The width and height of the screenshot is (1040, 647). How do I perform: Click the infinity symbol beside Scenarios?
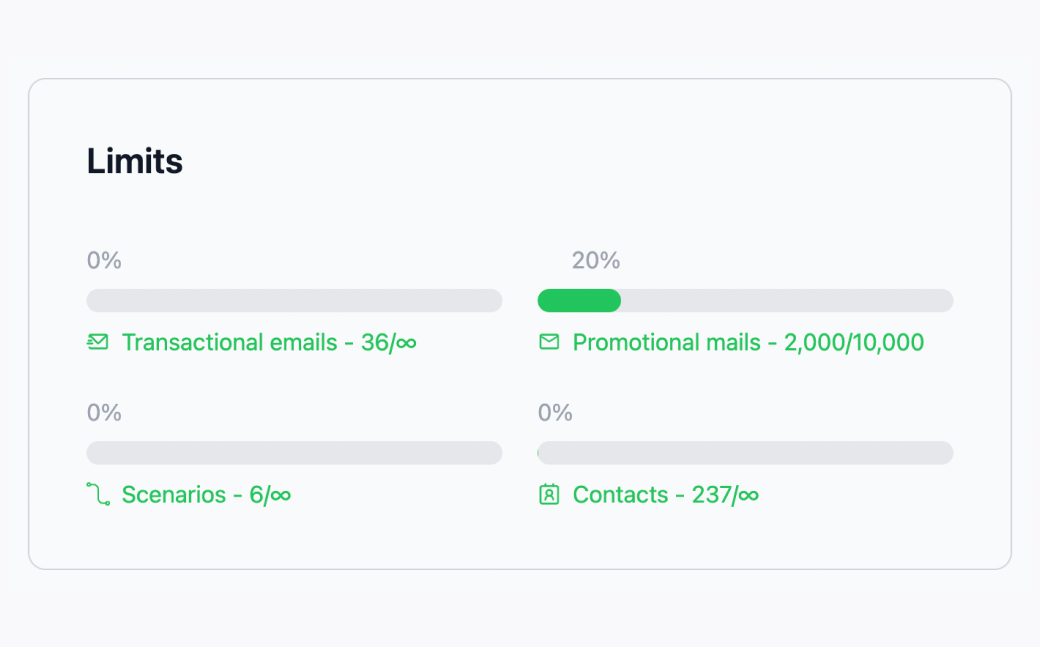(x=283, y=494)
